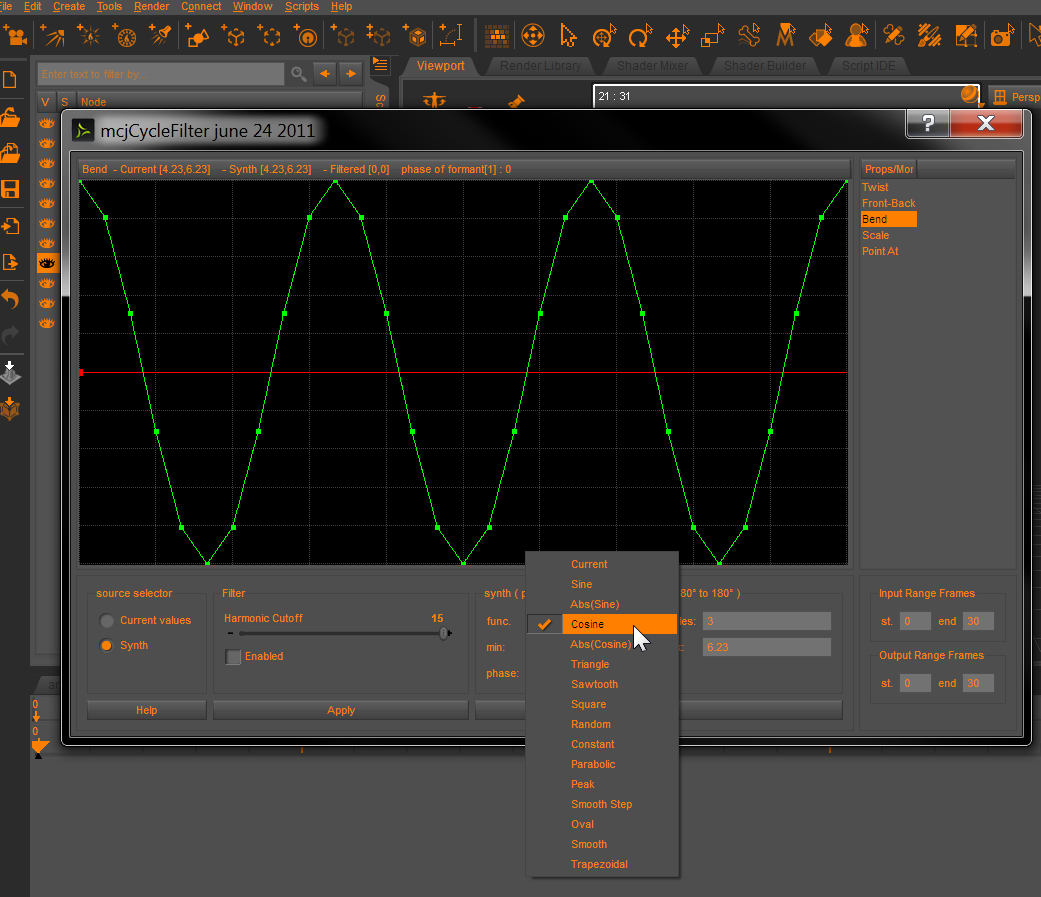
Task: Pick Trapezoidal in the function dropdown list
Action: click(x=599, y=864)
